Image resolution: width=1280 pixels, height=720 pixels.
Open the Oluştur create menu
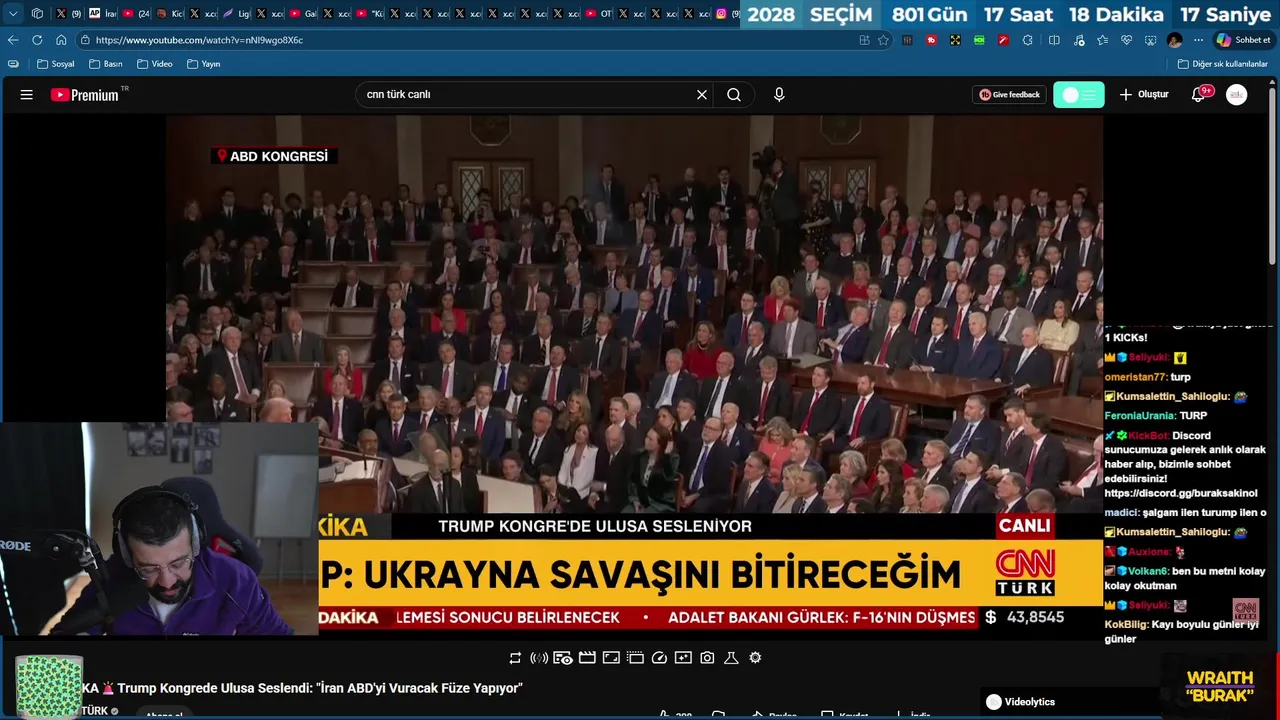tap(1144, 95)
